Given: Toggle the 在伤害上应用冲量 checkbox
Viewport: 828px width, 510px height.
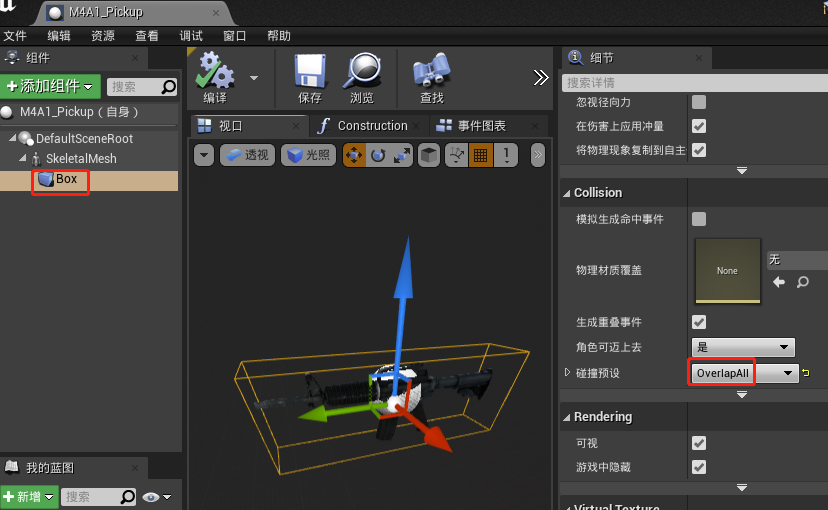Looking at the screenshot, I should pyautogui.click(x=699, y=126).
